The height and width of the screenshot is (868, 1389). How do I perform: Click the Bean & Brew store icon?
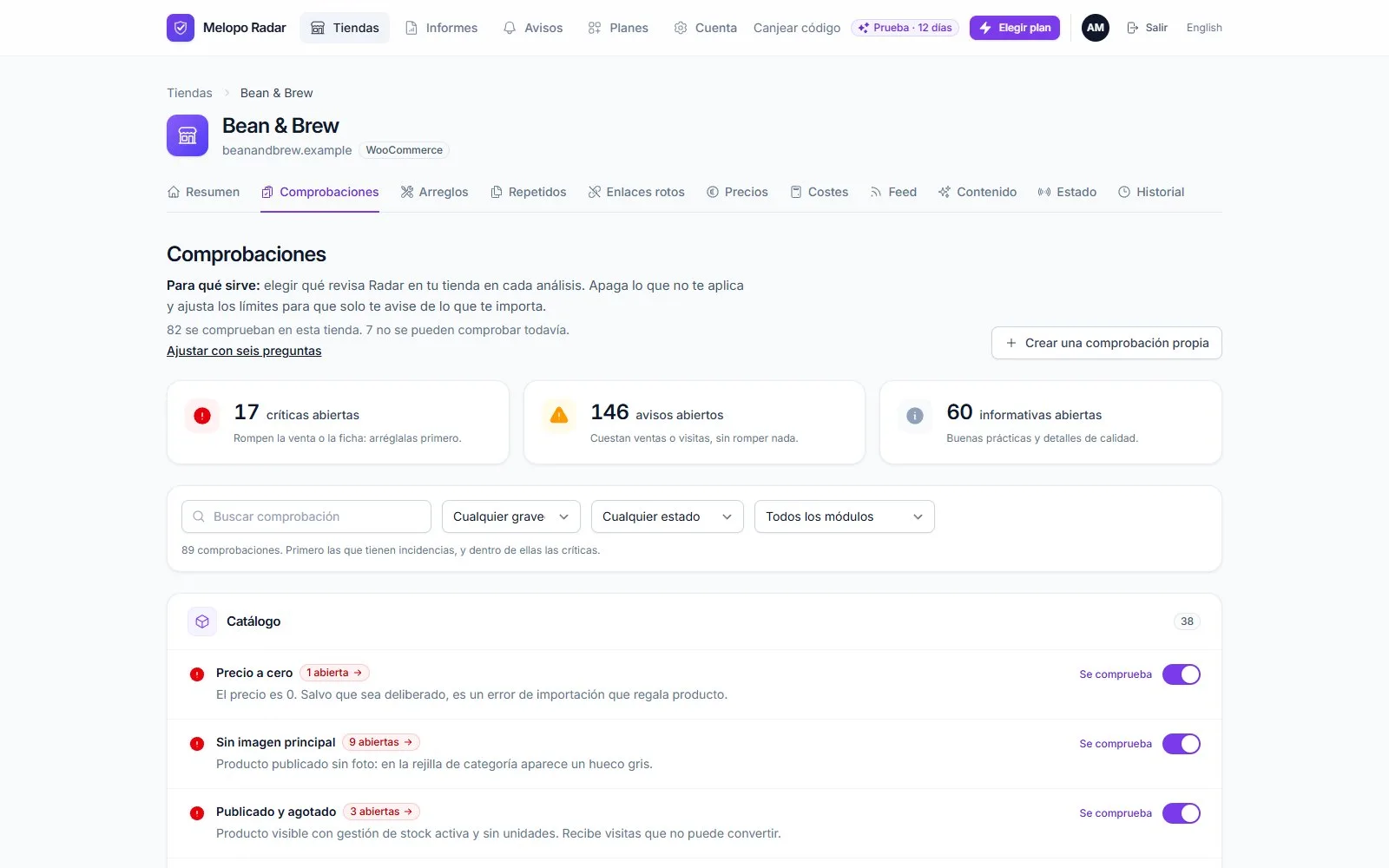[188, 135]
